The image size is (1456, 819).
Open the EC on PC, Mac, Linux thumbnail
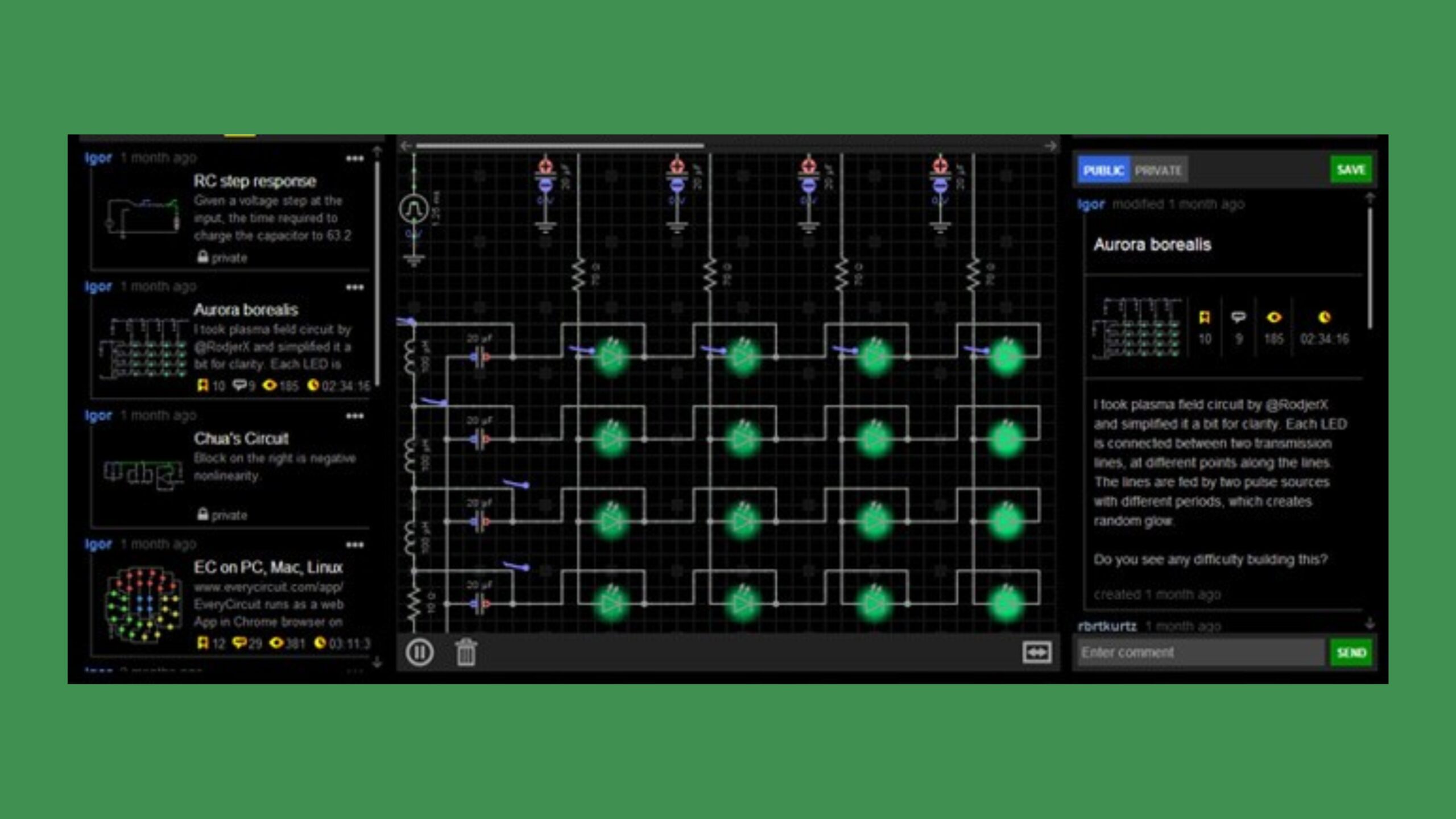(x=143, y=605)
